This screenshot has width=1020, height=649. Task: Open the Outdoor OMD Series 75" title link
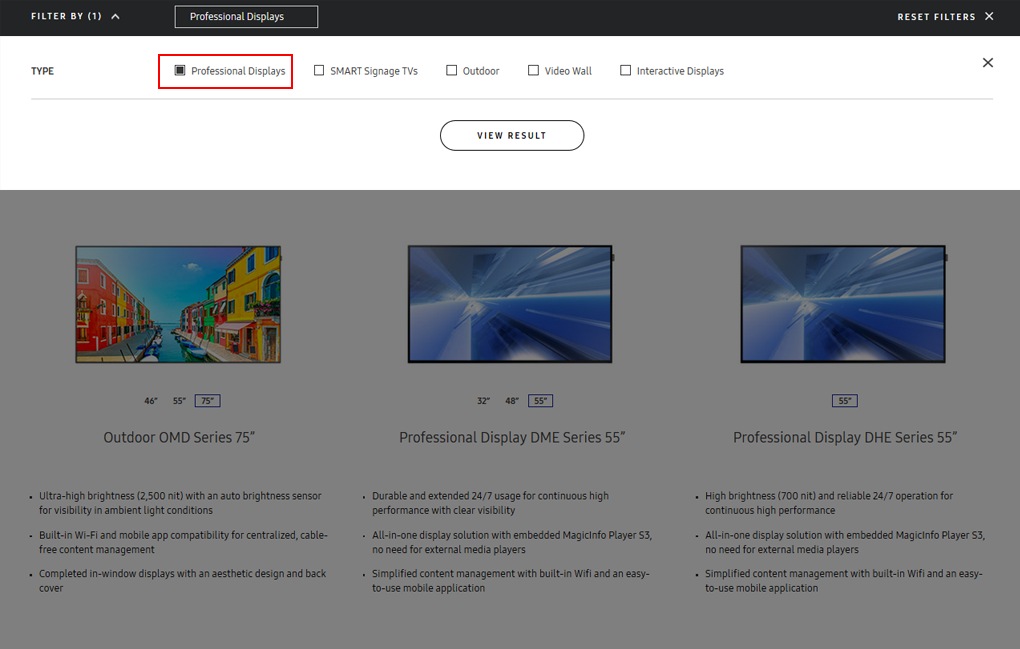[179, 438]
